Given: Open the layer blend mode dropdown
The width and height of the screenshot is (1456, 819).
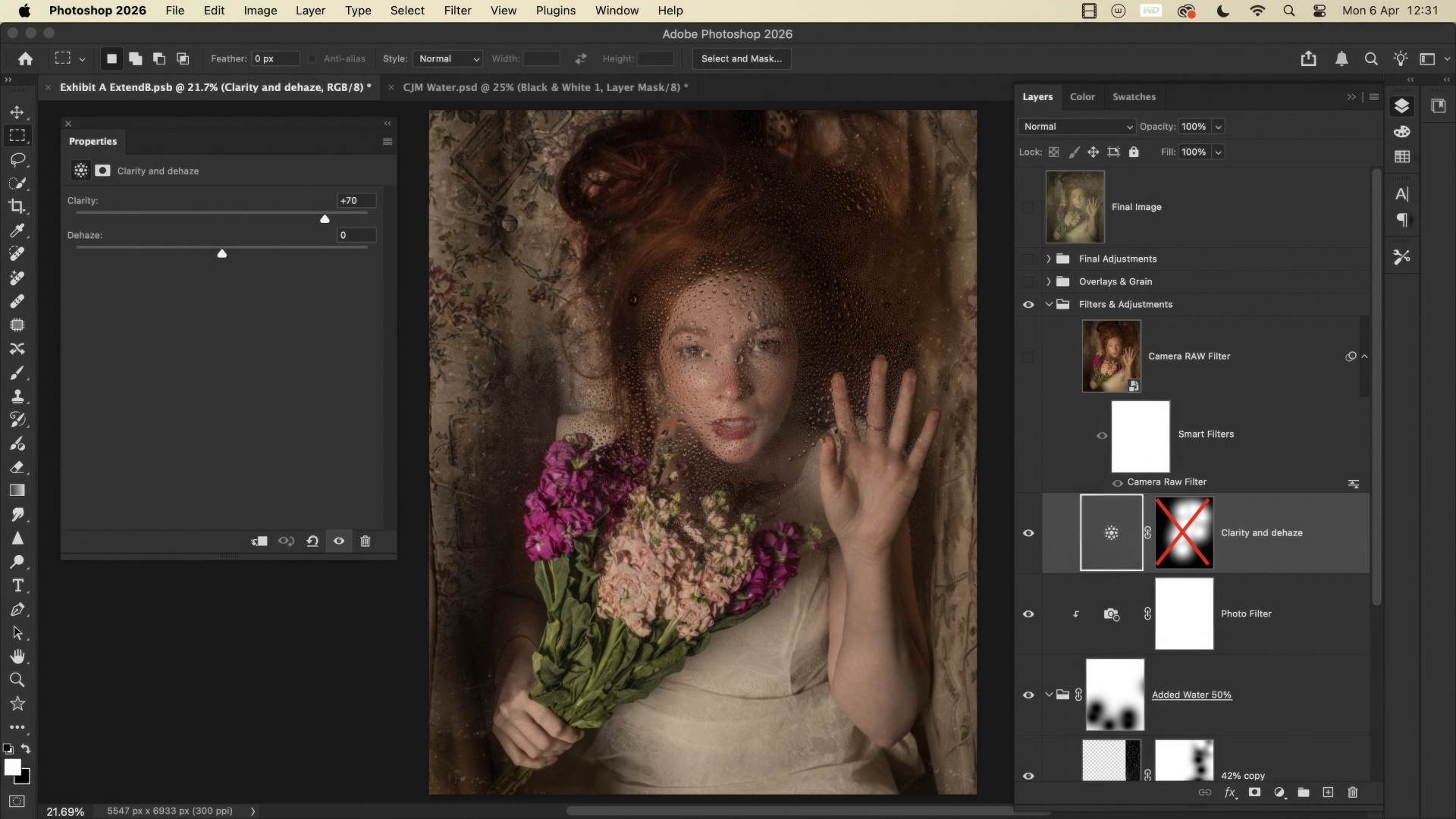Looking at the screenshot, I should (1077, 127).
